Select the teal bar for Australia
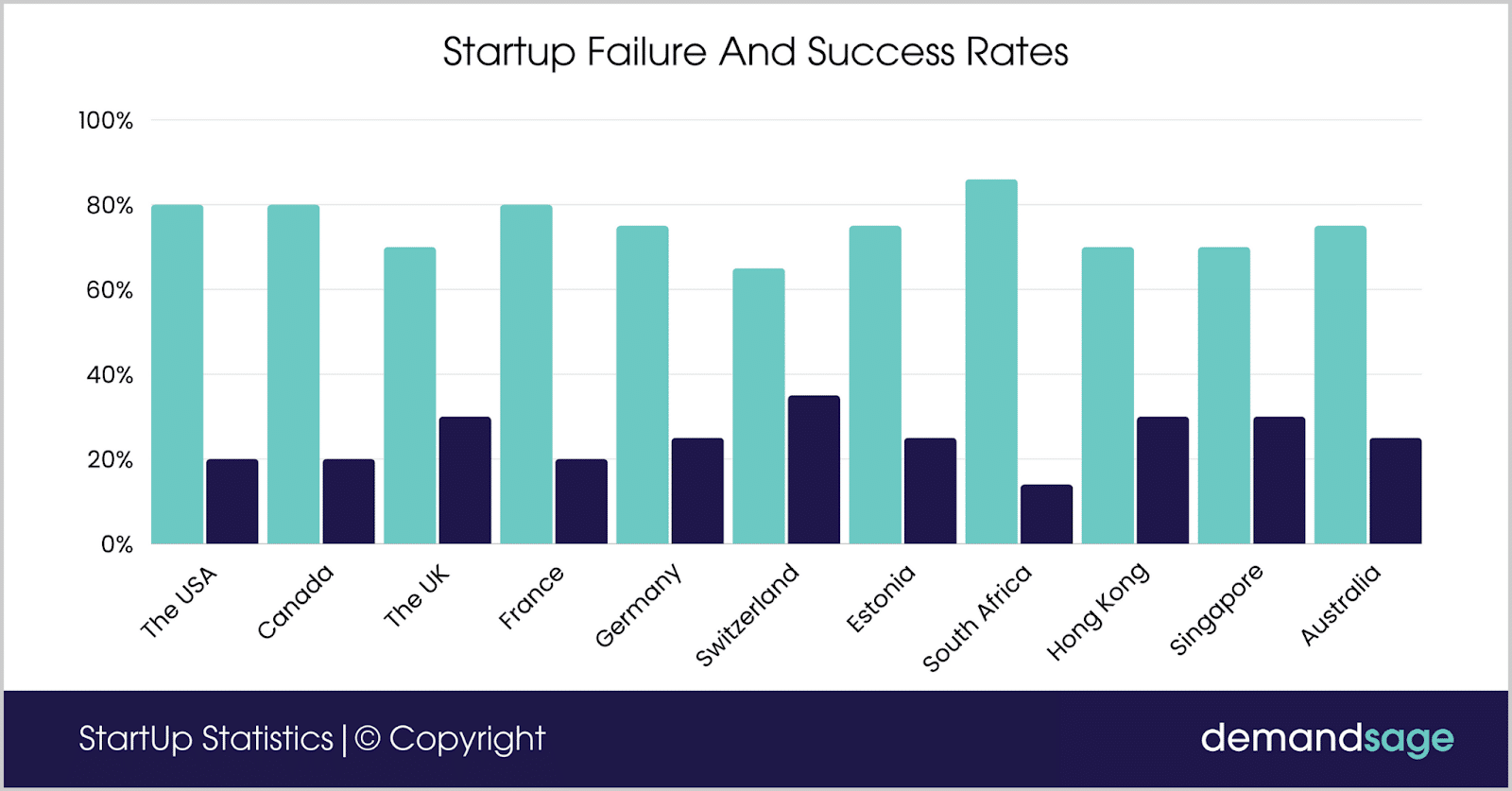The width and height of the screenshot is (1512, 791). coord(1340,385)
